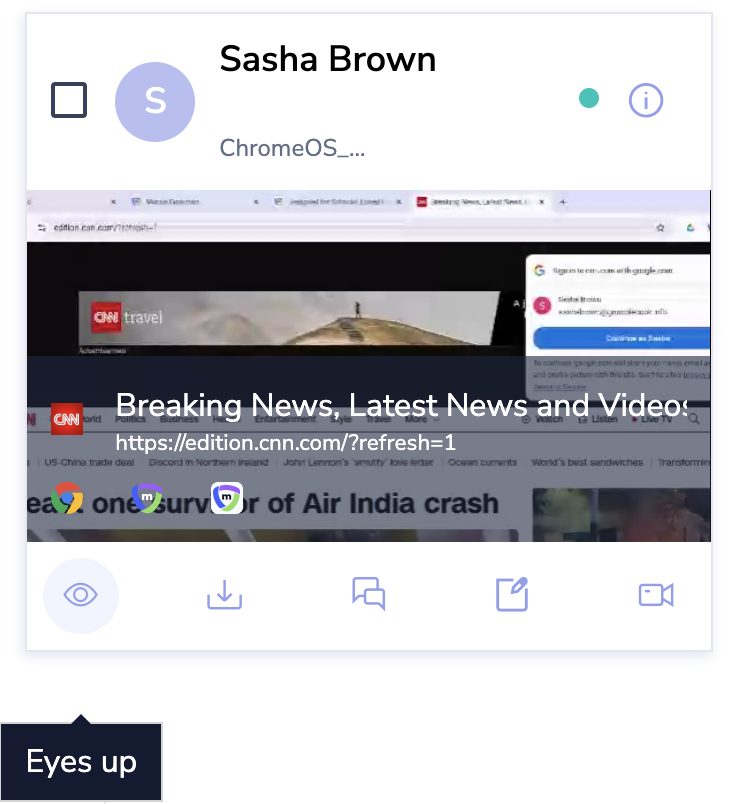736x804 pixels.
Task: Click the note with pencil icon
Action: pyautogui.click(x=512, y=596)
